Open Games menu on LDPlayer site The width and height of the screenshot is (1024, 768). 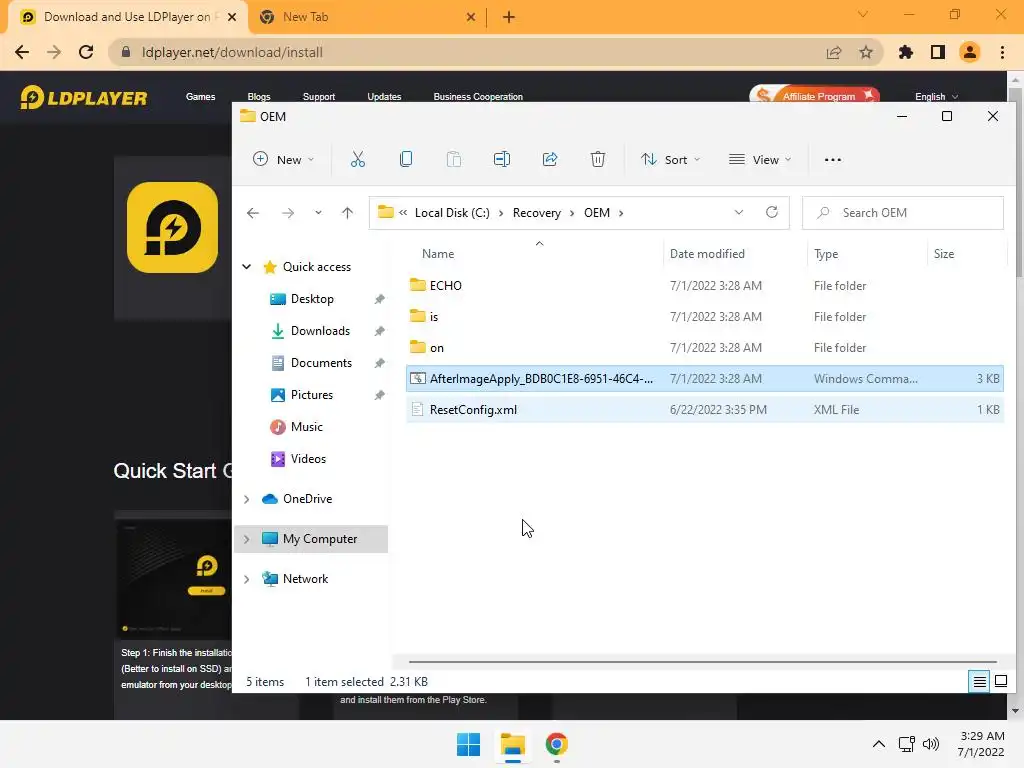[200, 97]
